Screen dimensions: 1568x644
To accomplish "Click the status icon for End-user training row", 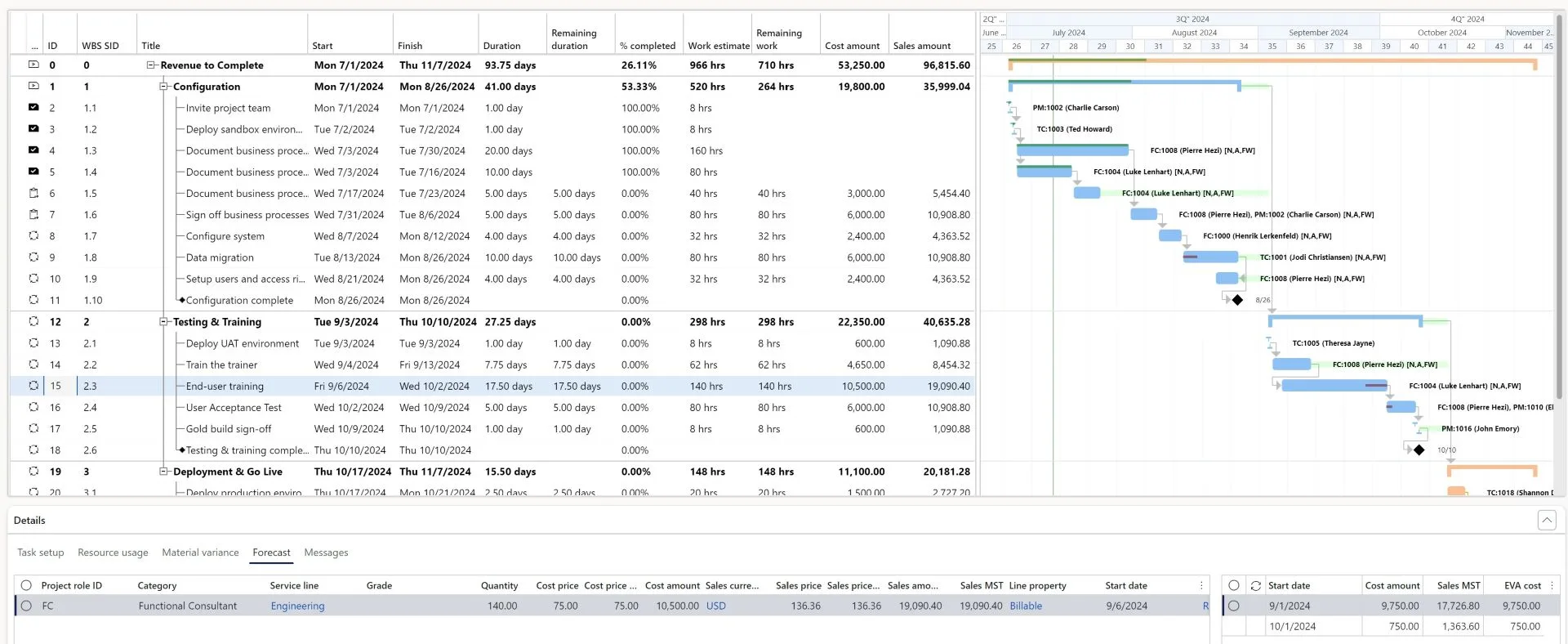I will (x=33, y=386).
